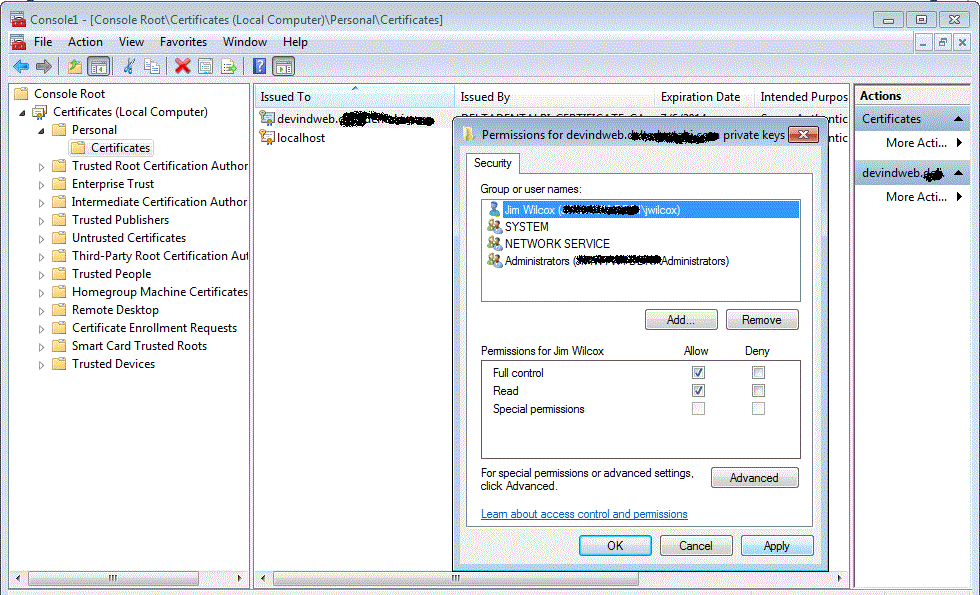This screenshot has width=980, height=595.
Task: Toggle Allow checkbox for Special permissions
Action: (698, 409)
